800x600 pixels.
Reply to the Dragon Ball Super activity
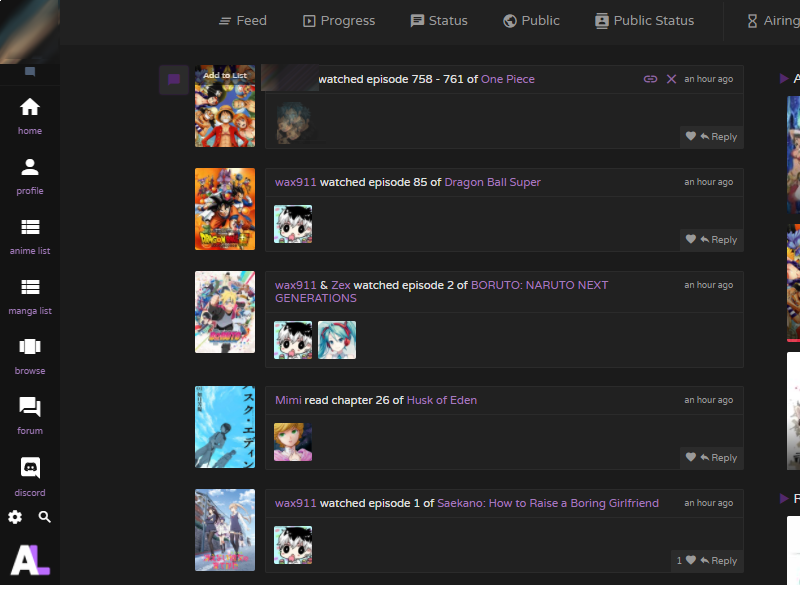pos(719,239)
